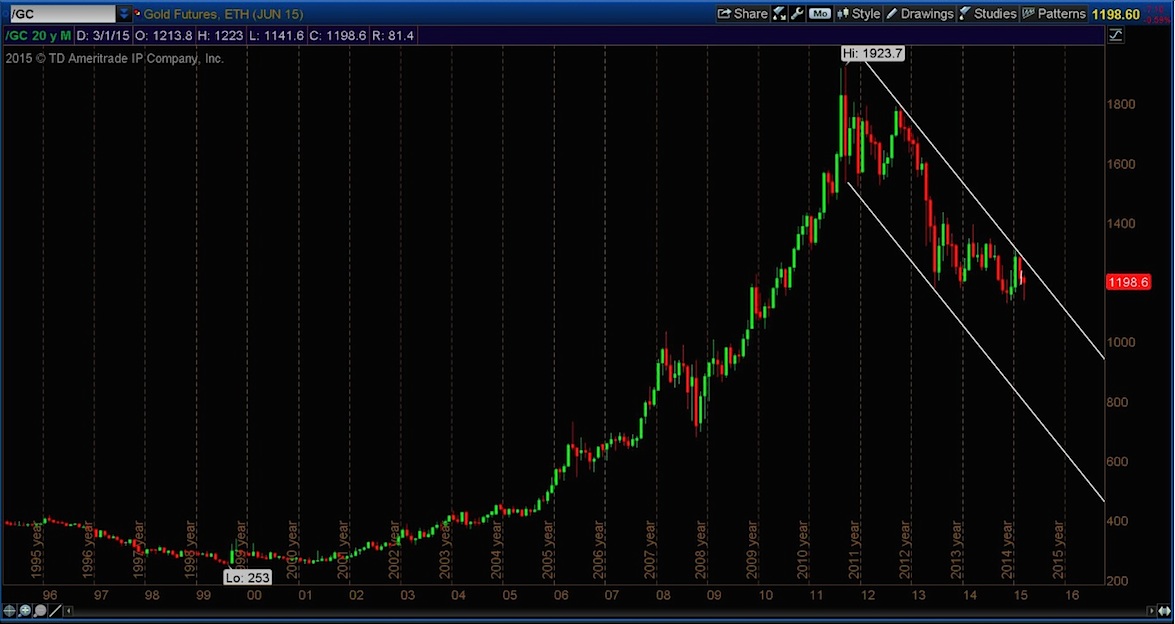Click the scroll right arrow at bottom

pos(1151,611)
